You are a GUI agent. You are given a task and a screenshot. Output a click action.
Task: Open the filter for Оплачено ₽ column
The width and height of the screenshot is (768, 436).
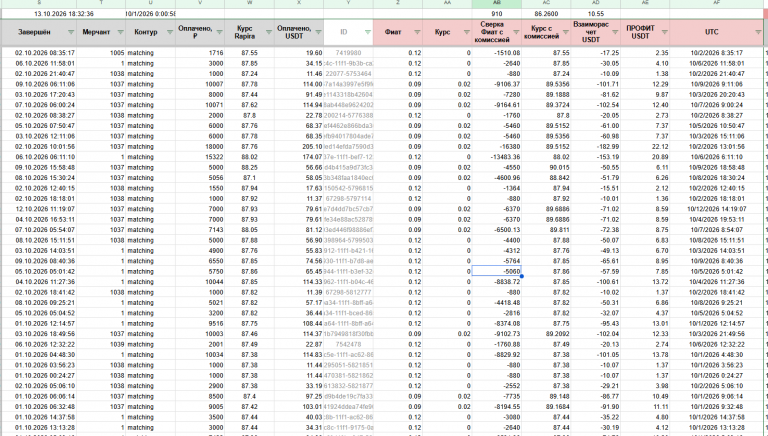(x=219, y=32)
